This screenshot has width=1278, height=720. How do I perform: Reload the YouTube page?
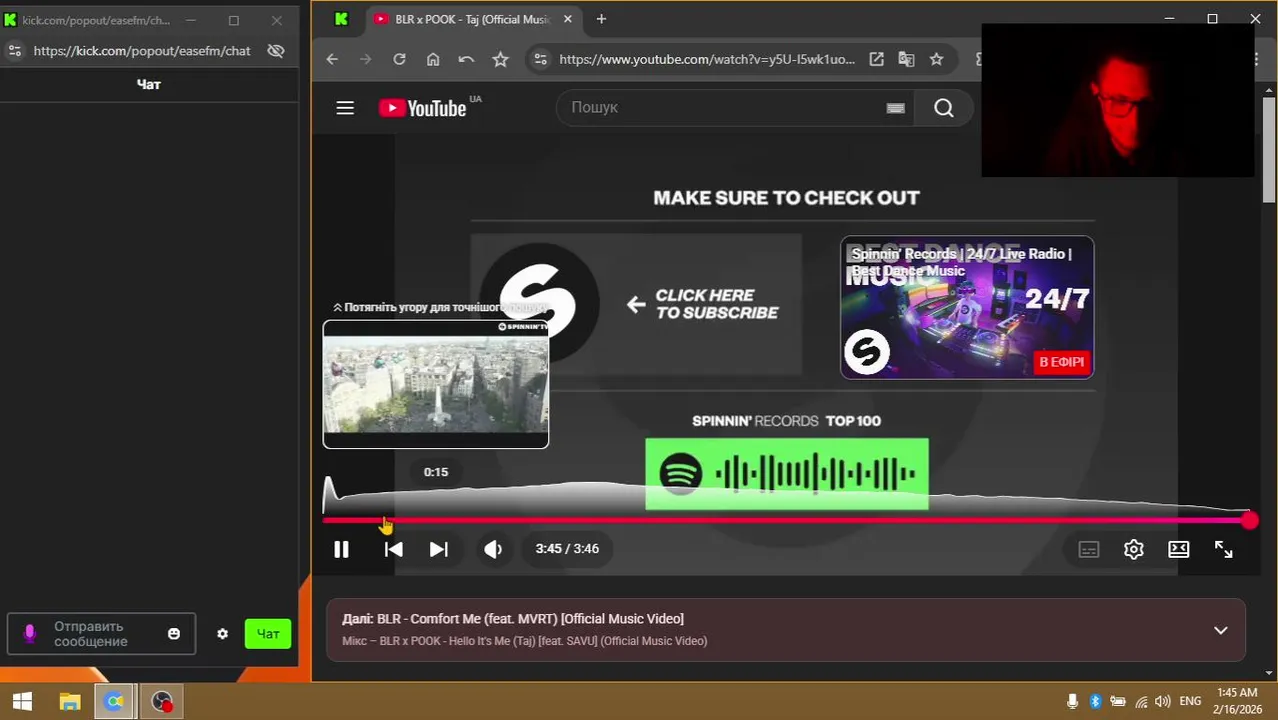coord(399,59)
